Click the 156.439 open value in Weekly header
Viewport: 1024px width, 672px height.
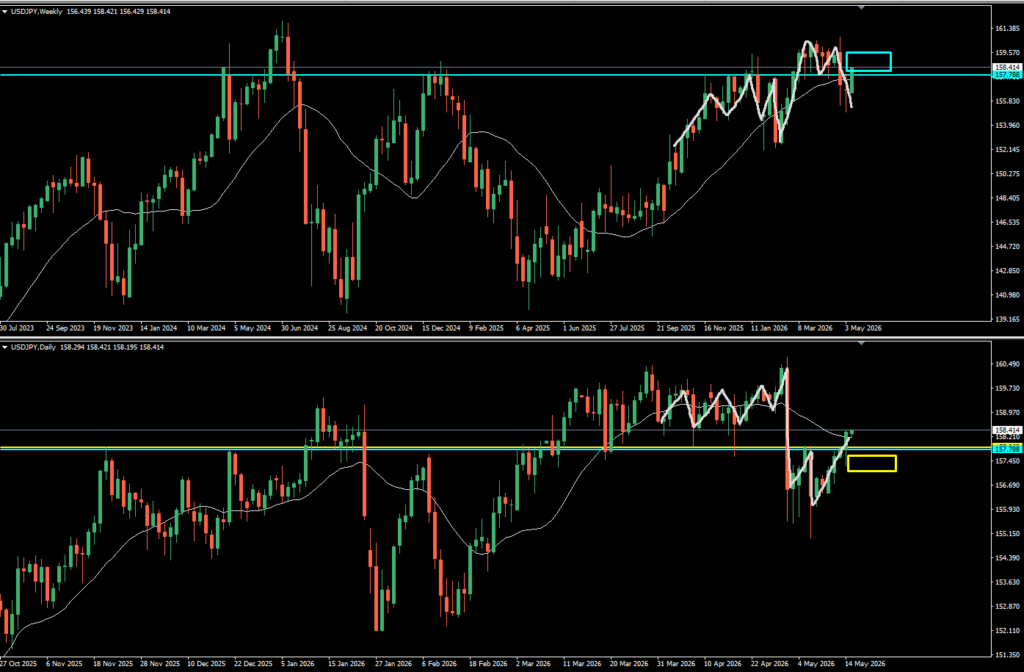click(x=79, y=12)
